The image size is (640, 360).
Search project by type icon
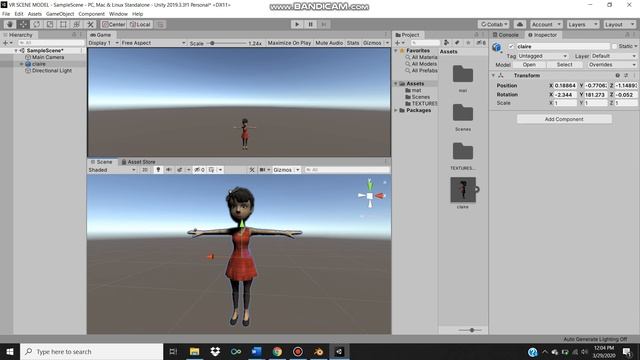pyautogui.click(x=447, y=43)
